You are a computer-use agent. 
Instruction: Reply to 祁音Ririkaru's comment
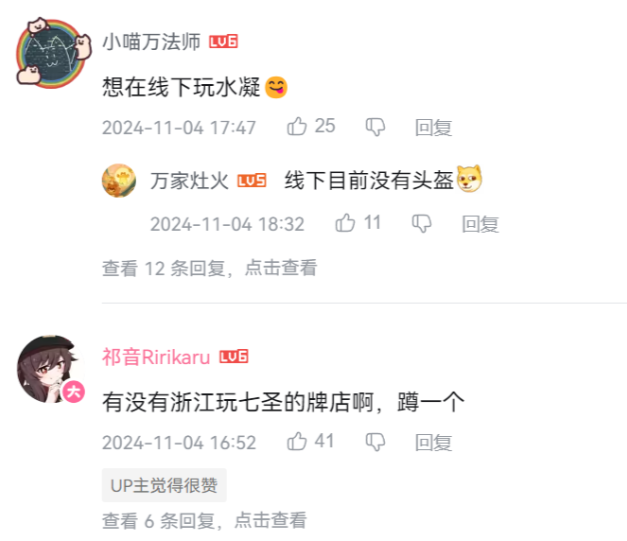[433, 443]
